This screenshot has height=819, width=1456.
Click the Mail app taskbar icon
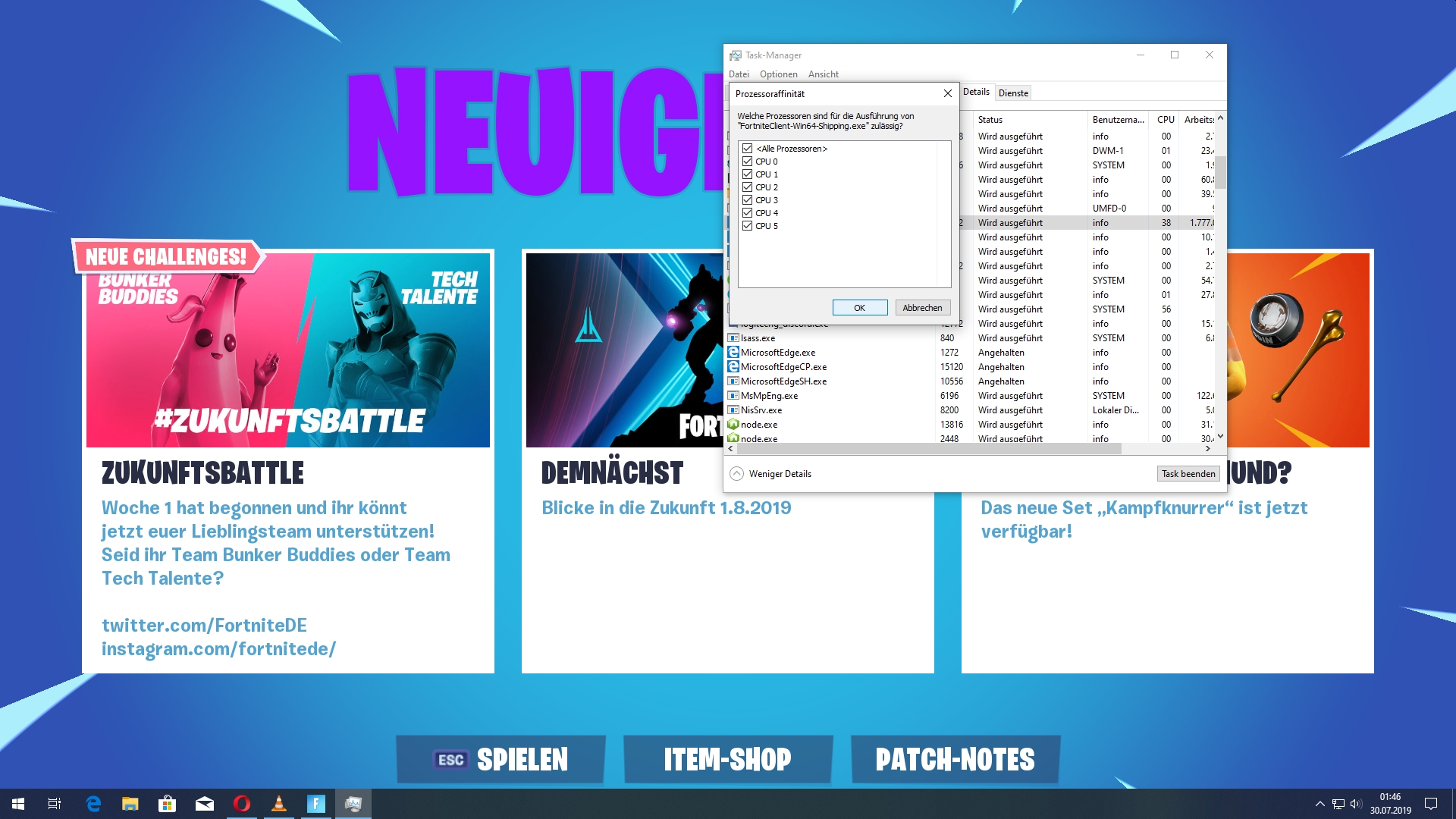(205, 804)
